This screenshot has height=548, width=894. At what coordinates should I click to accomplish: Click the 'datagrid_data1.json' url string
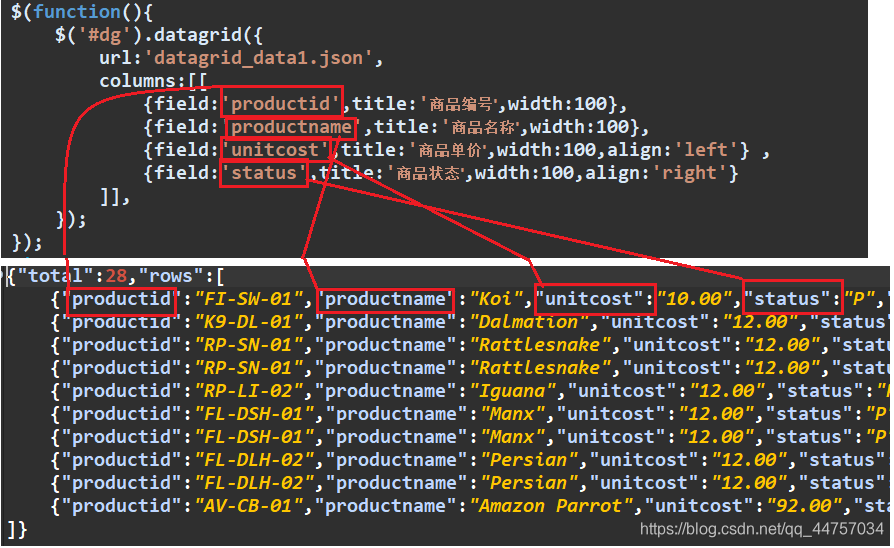click(x=259, y=58)
